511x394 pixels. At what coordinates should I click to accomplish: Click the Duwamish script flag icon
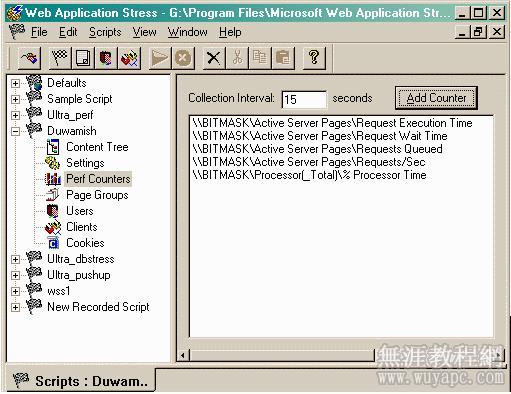point(34,131)
